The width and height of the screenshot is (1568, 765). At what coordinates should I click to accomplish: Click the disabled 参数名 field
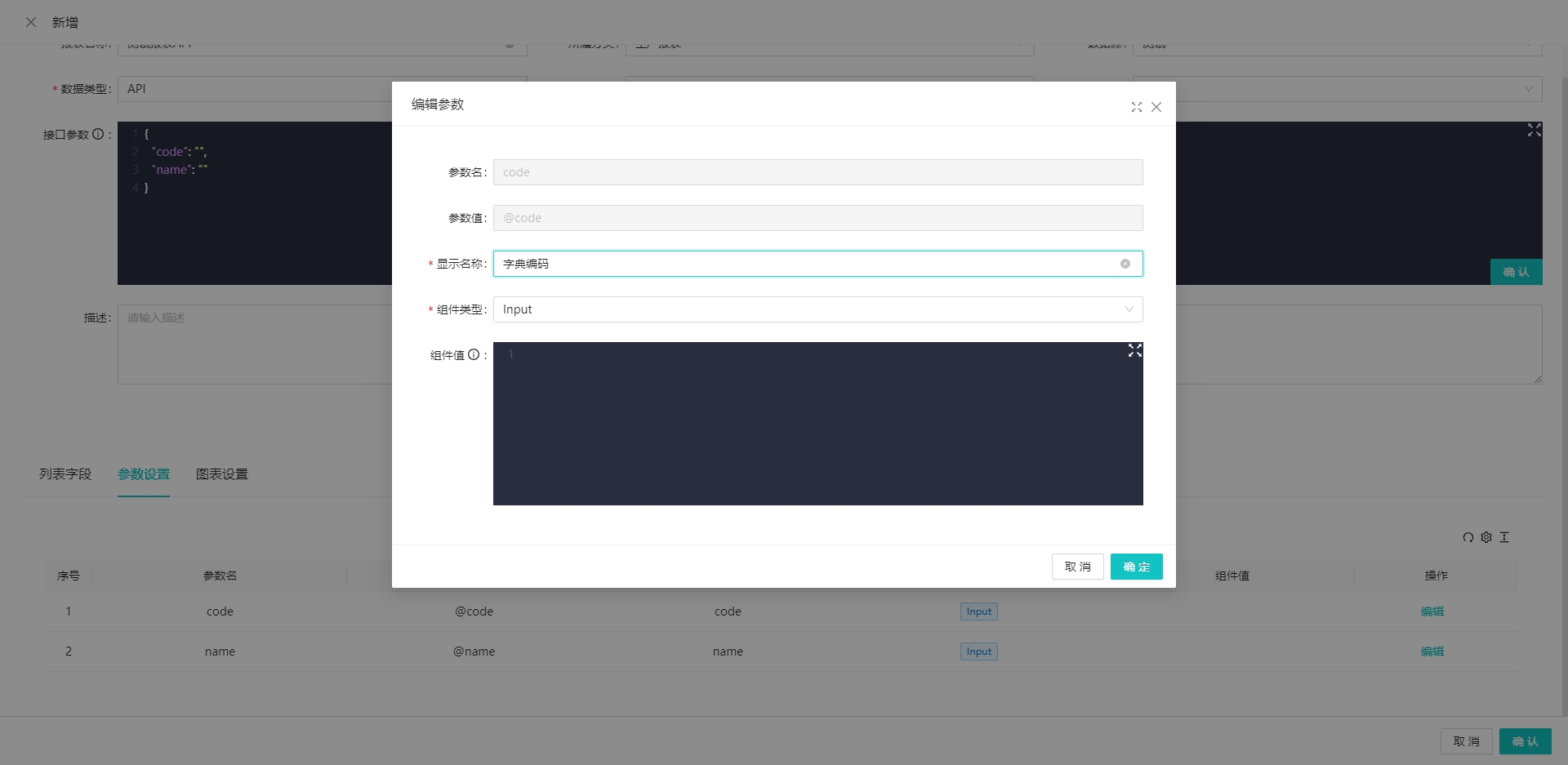pos(818,172)
